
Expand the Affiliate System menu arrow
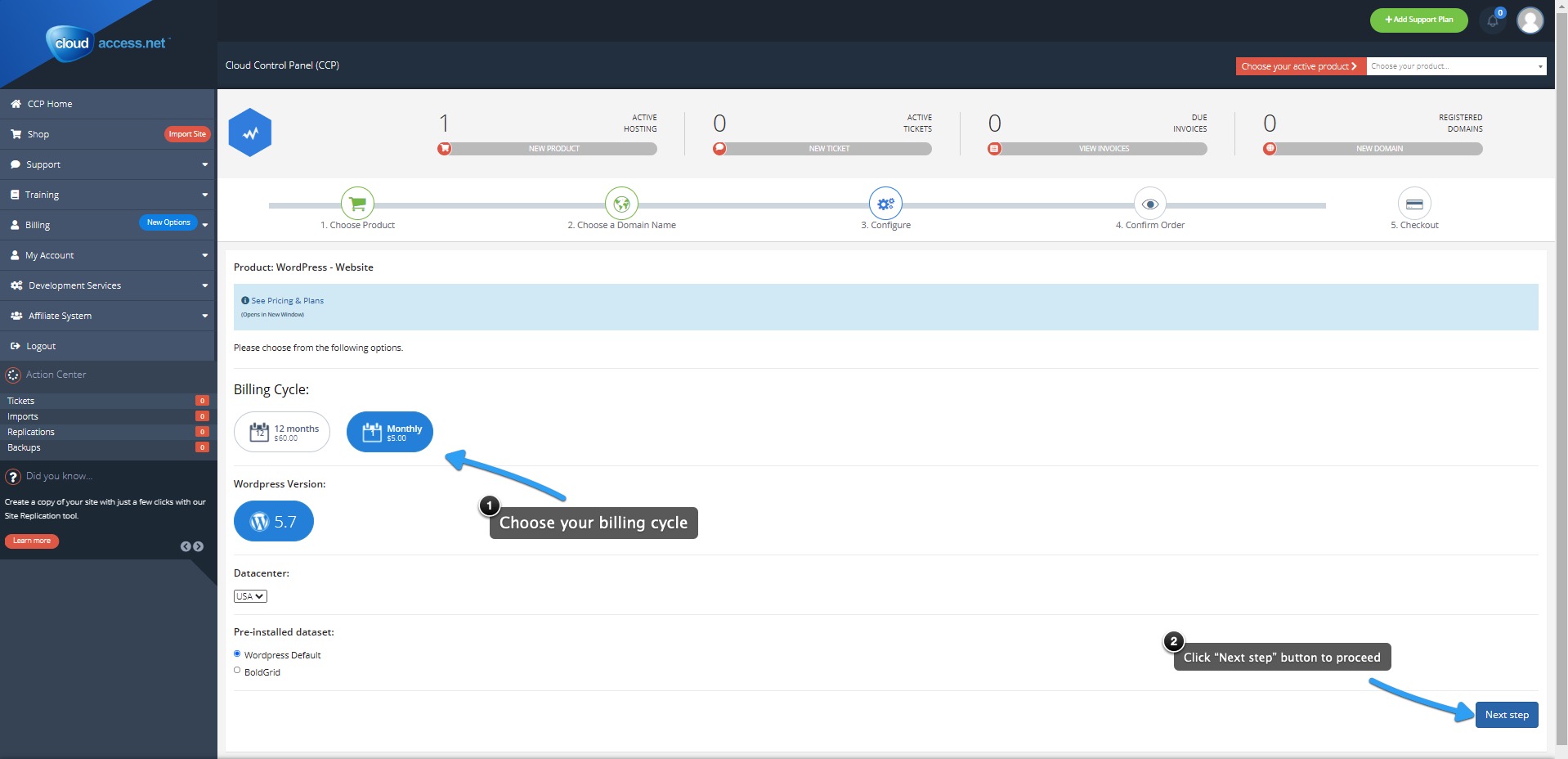coord(204,316)
